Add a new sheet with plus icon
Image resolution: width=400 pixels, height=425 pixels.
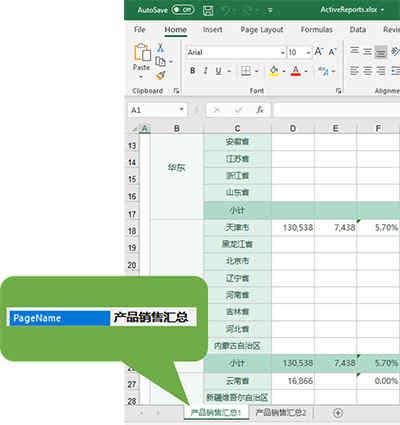point(338,413)
